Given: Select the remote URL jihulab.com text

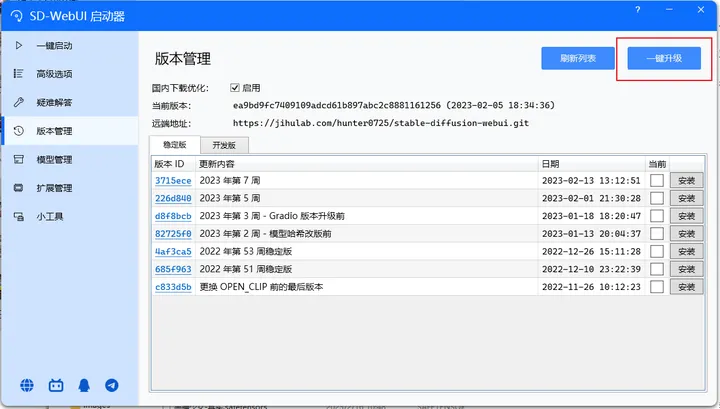Looking at the screenshot, I should pyautogui.click(x=381, y=123).
